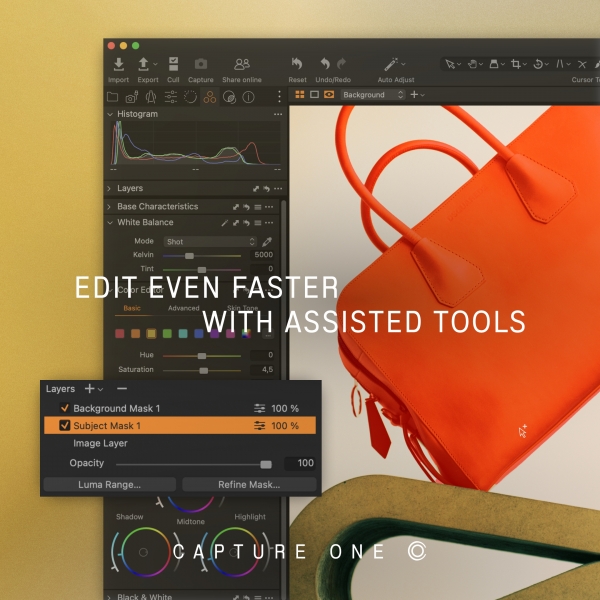Open the tethered Capture camera tool tab
Screen dimensions: 600x600
[x=132, y=97]
